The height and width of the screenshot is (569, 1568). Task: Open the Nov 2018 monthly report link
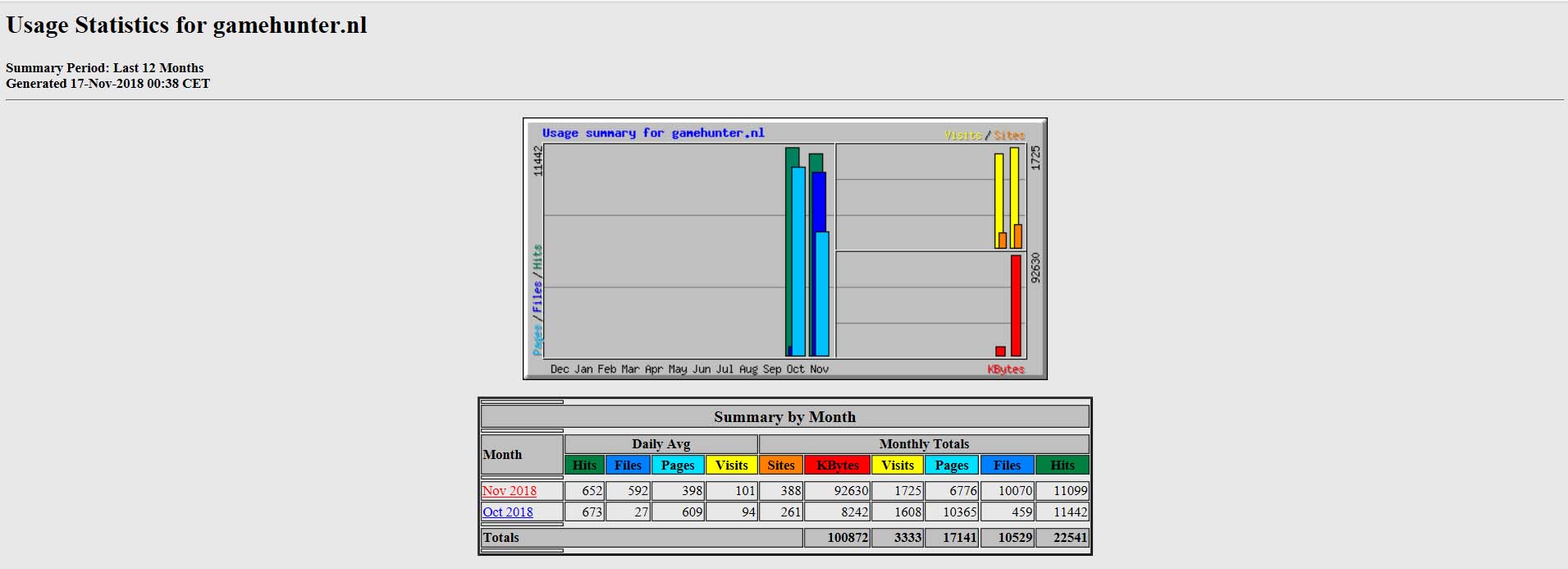pyautogui.click(x=510, y=491)
